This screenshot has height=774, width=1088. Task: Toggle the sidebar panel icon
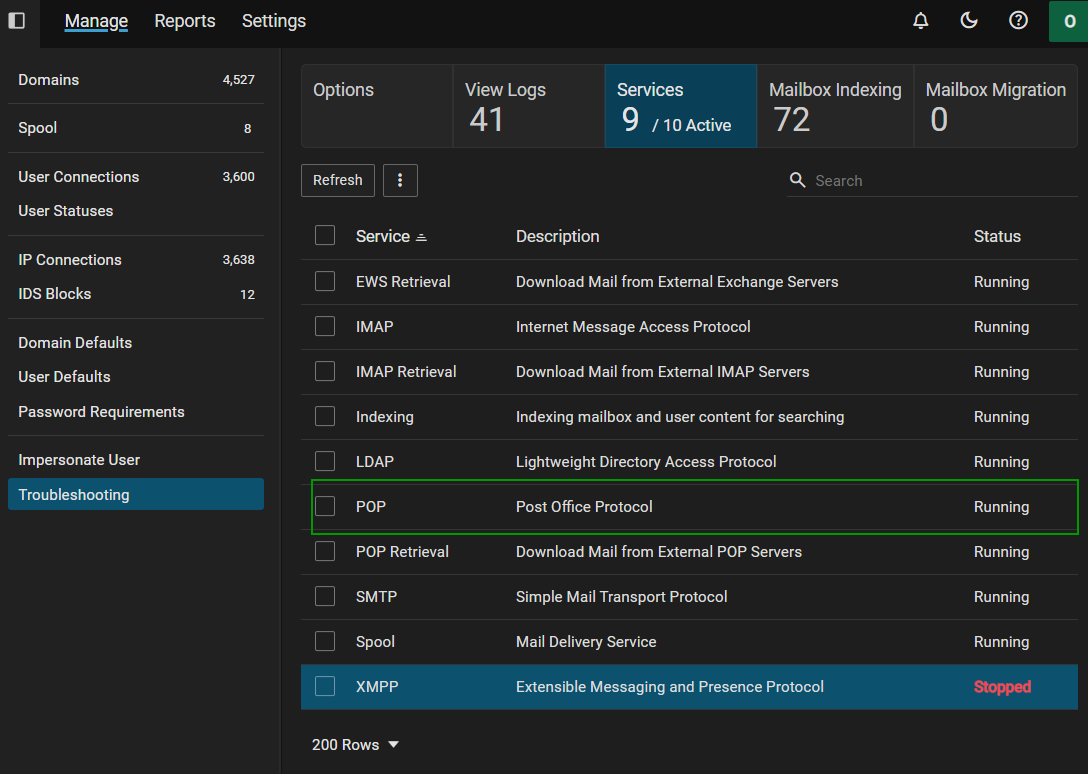coord(17,20)
